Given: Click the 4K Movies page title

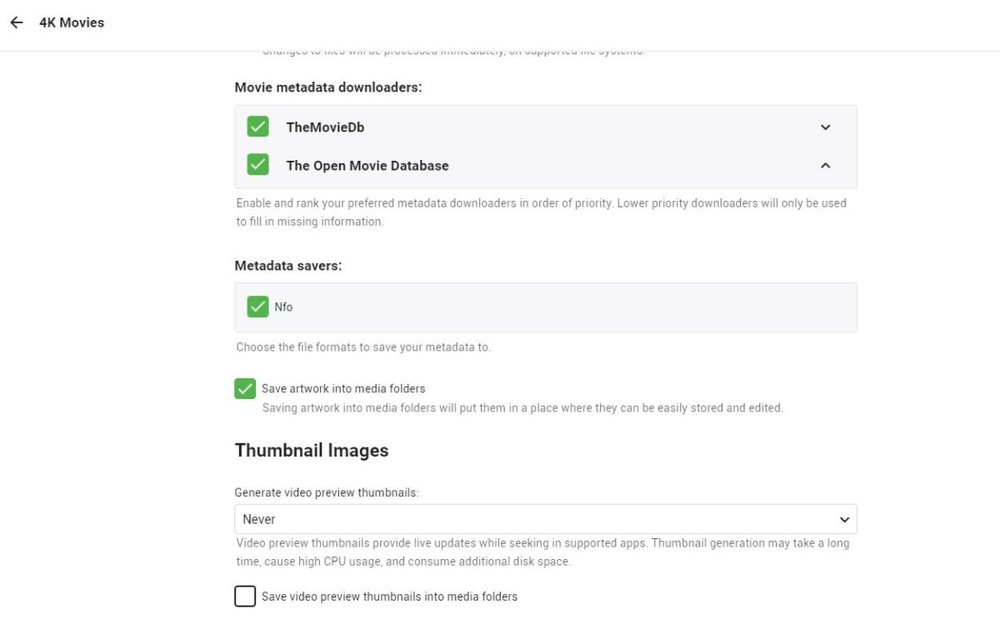Looking at the screenshot, I should point(71,22).
